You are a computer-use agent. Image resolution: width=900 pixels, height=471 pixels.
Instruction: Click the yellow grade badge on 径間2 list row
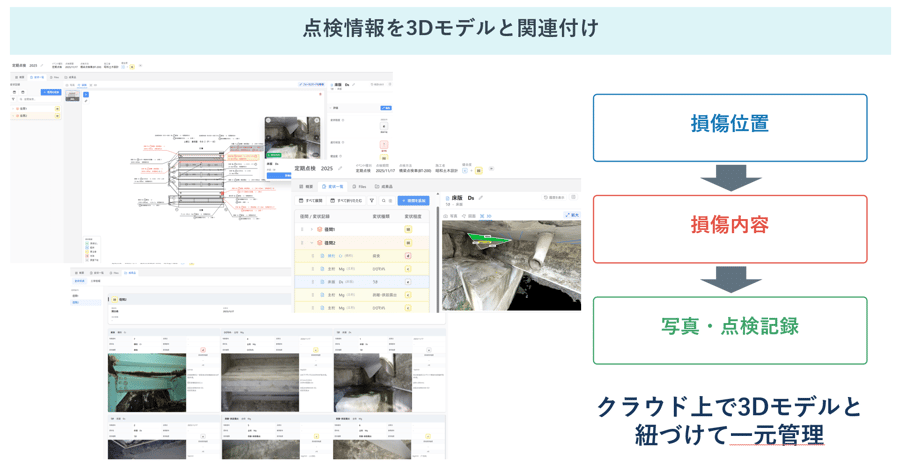click(408, 243)
